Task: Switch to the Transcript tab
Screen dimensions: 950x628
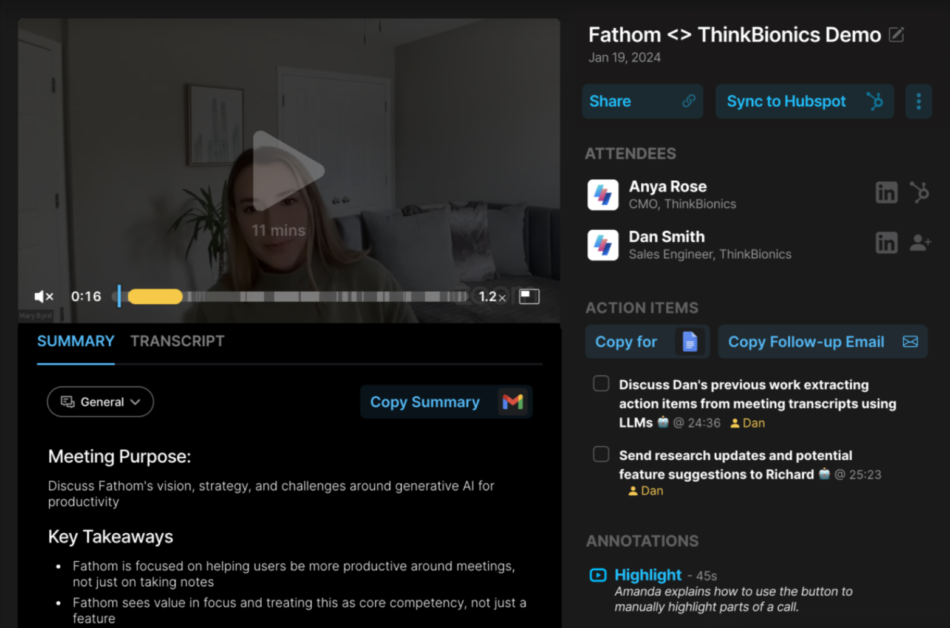Action: [x=177, y=341]
